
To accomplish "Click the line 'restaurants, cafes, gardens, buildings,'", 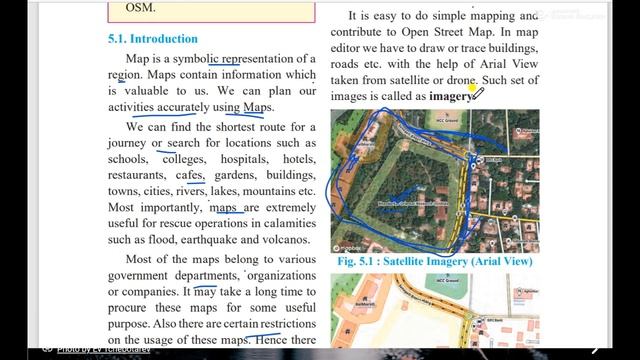I will coord(212,175).
